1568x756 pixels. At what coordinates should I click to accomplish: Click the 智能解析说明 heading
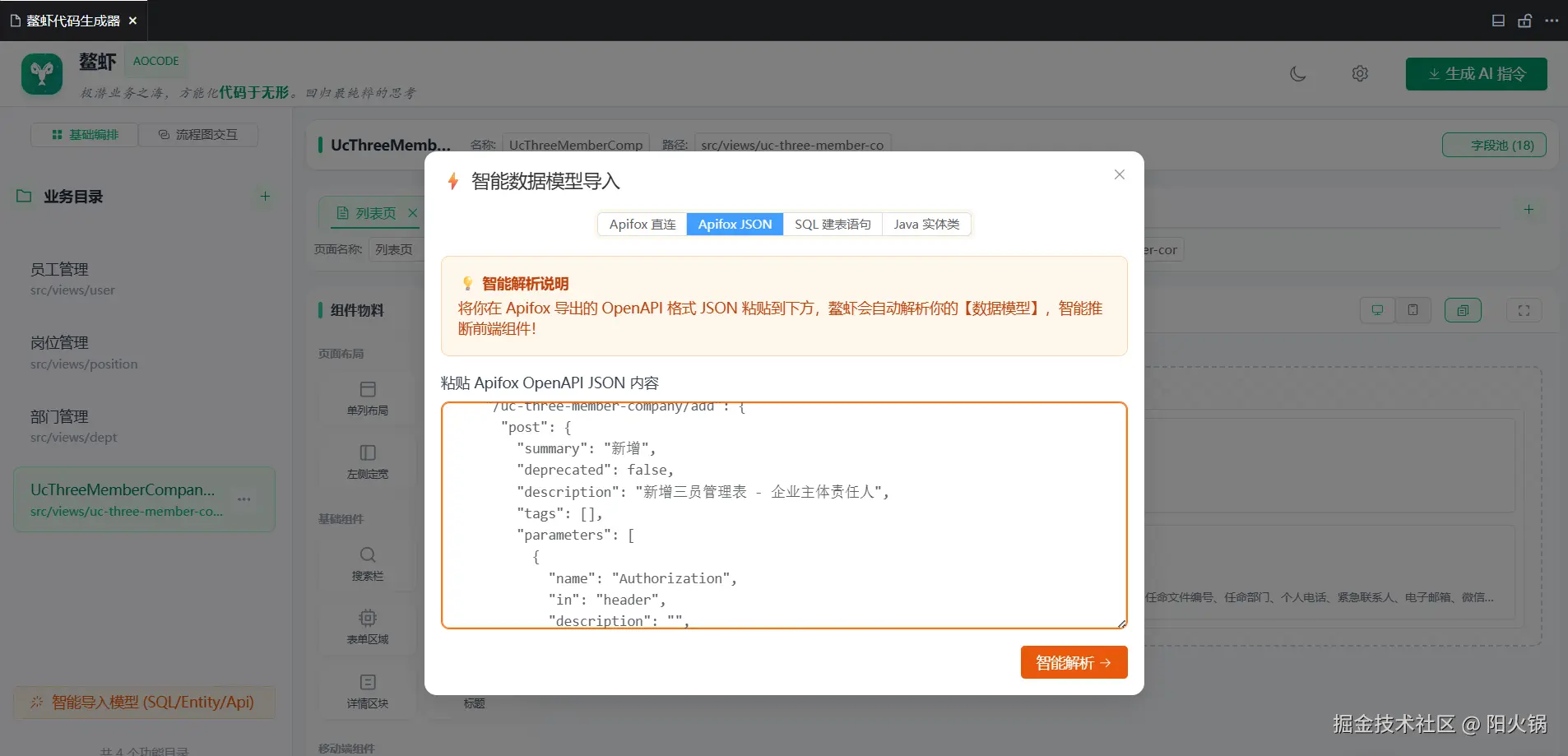525,284
